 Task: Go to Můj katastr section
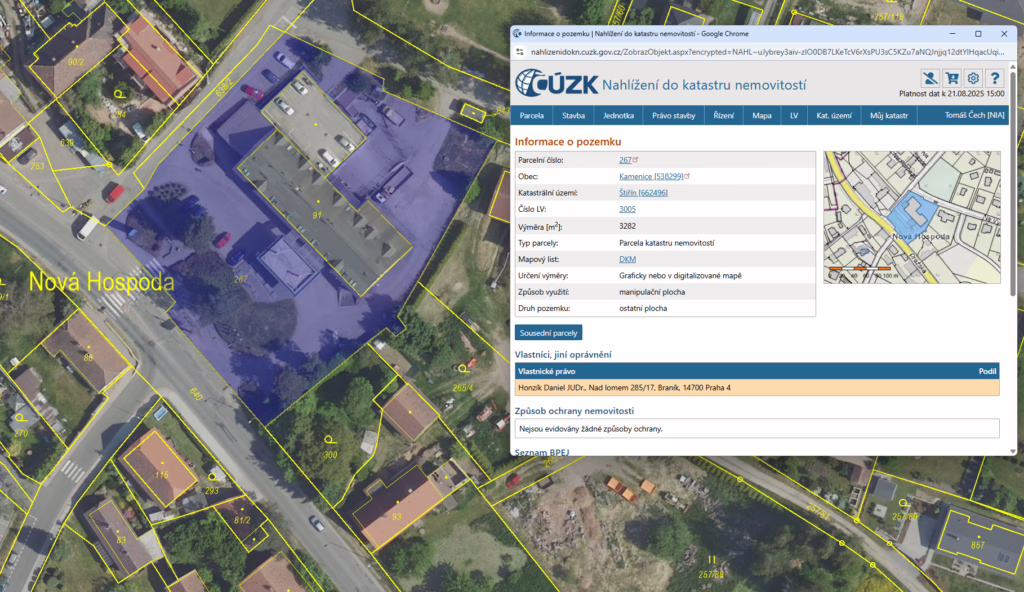pos(888,116)
